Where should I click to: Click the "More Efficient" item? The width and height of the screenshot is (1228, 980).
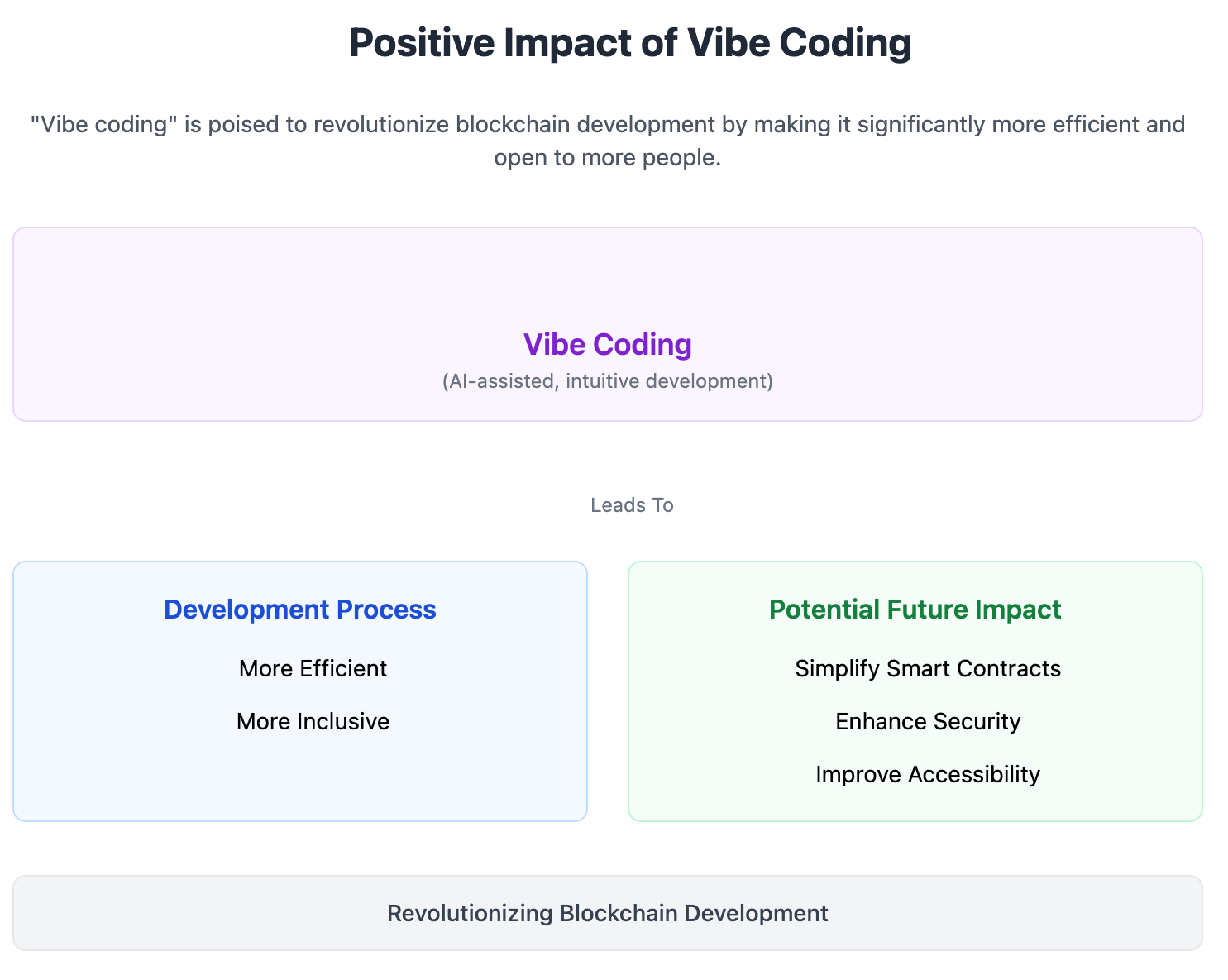point(313,668)
